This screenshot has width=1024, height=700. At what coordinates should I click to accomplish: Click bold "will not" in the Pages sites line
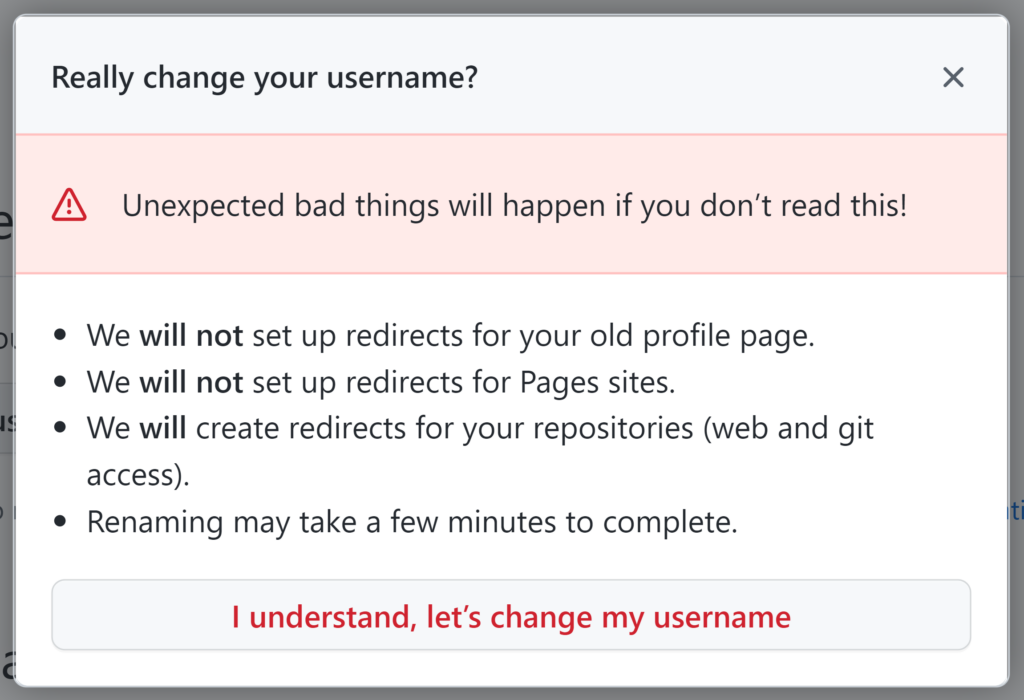point(191,382)
